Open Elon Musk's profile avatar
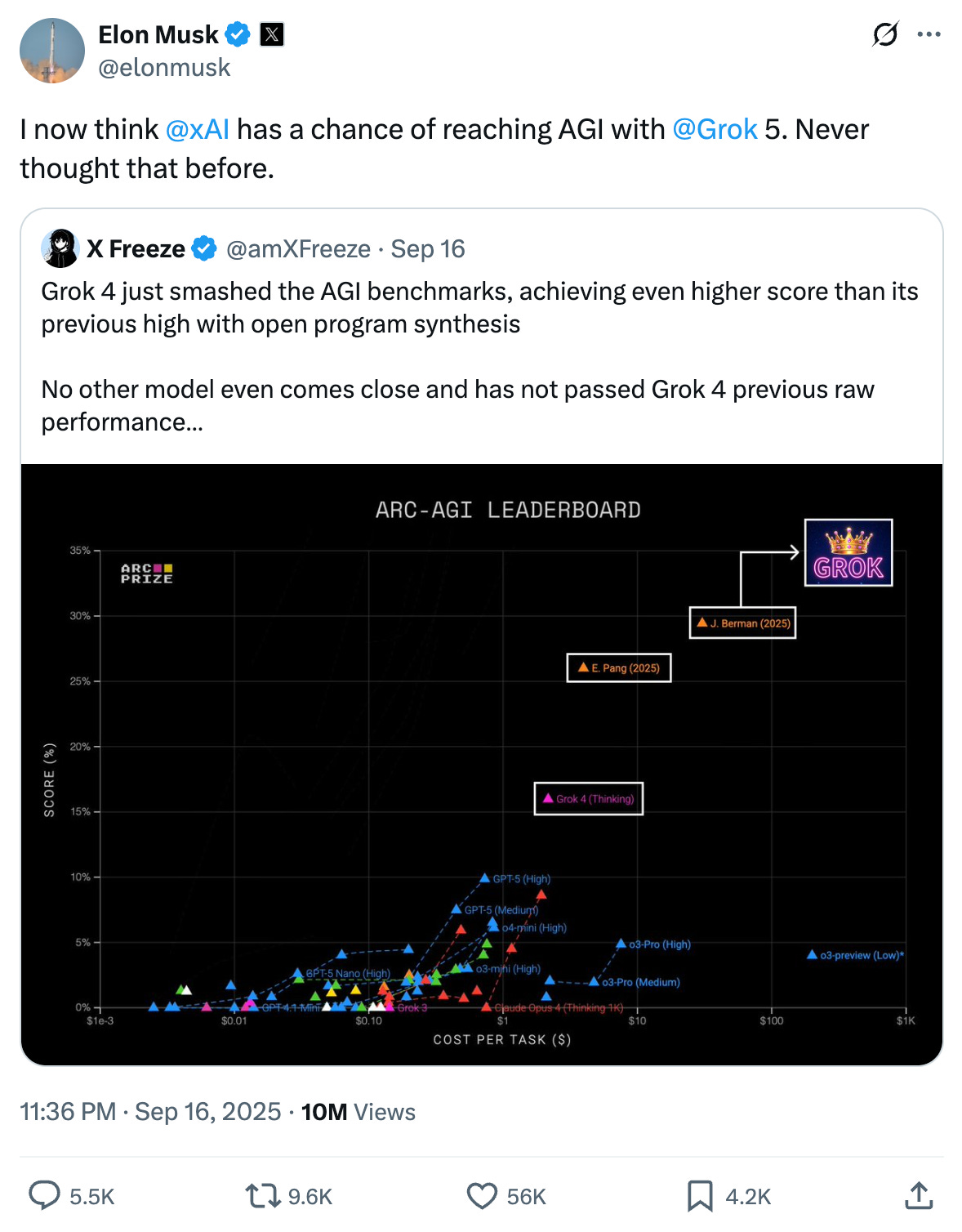Image resolution: width=962 pixels, height=1232 pixels. (x=52, y=51)
